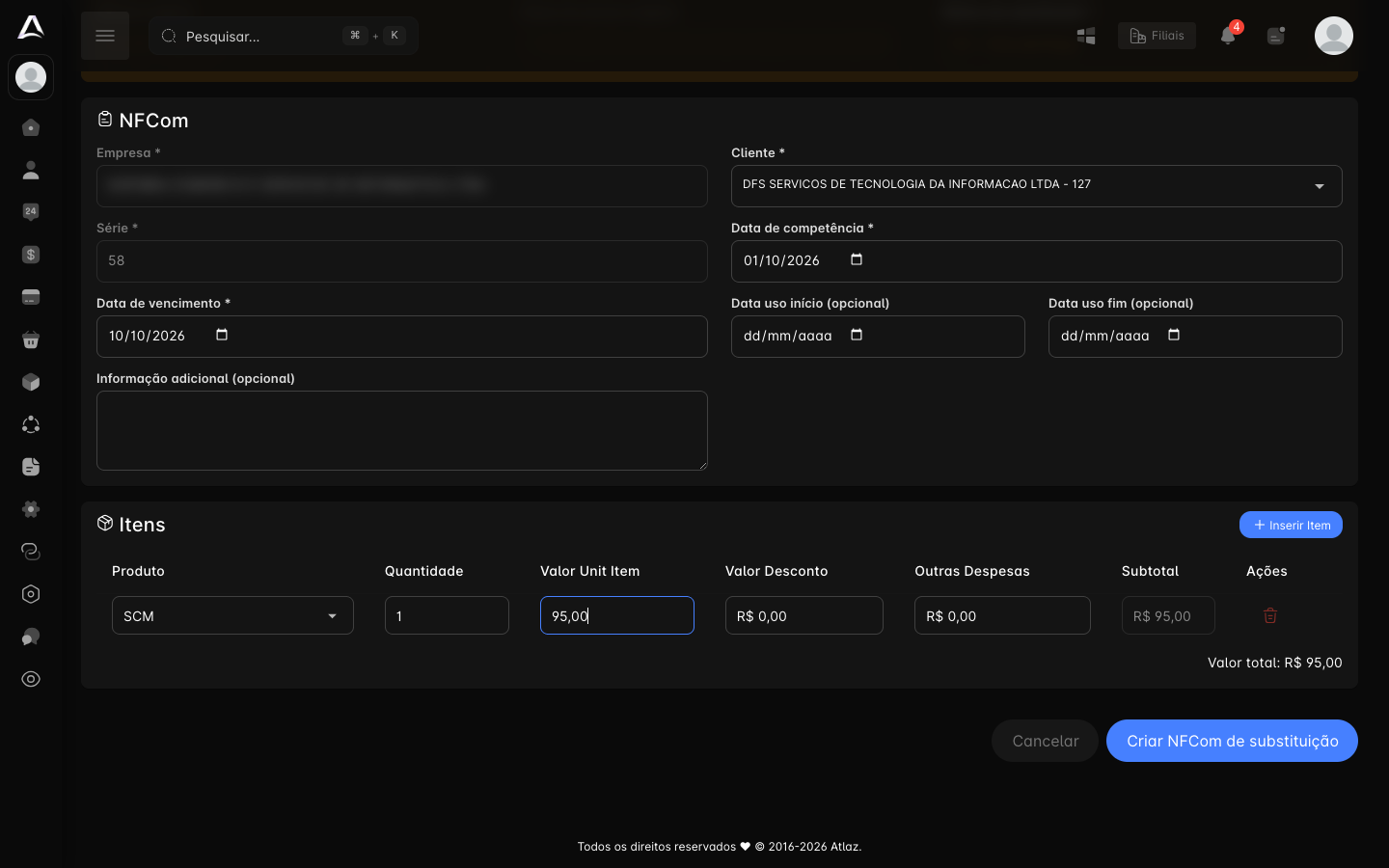Click the Outras Despesas field
1389x868 pixels.
[1002, 615]
